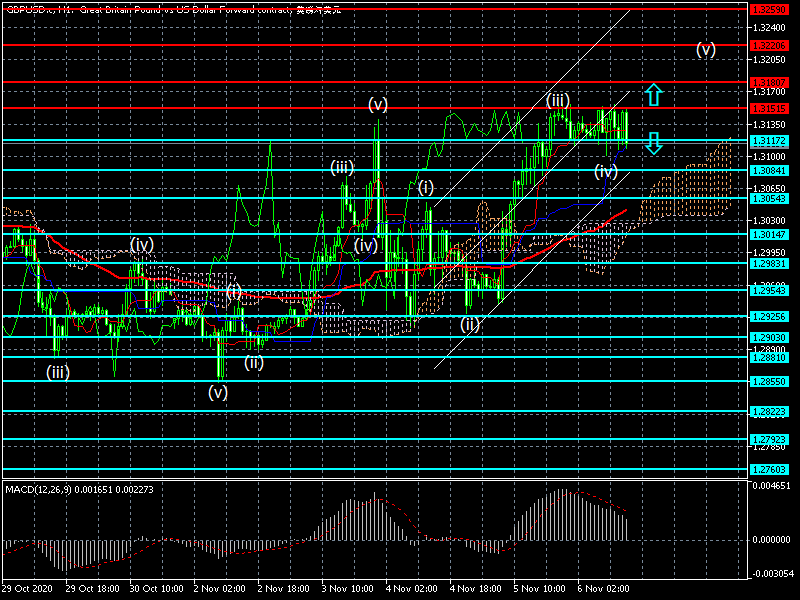Select the red price label 1.31807
800x600 pixels.
point(769,82)
